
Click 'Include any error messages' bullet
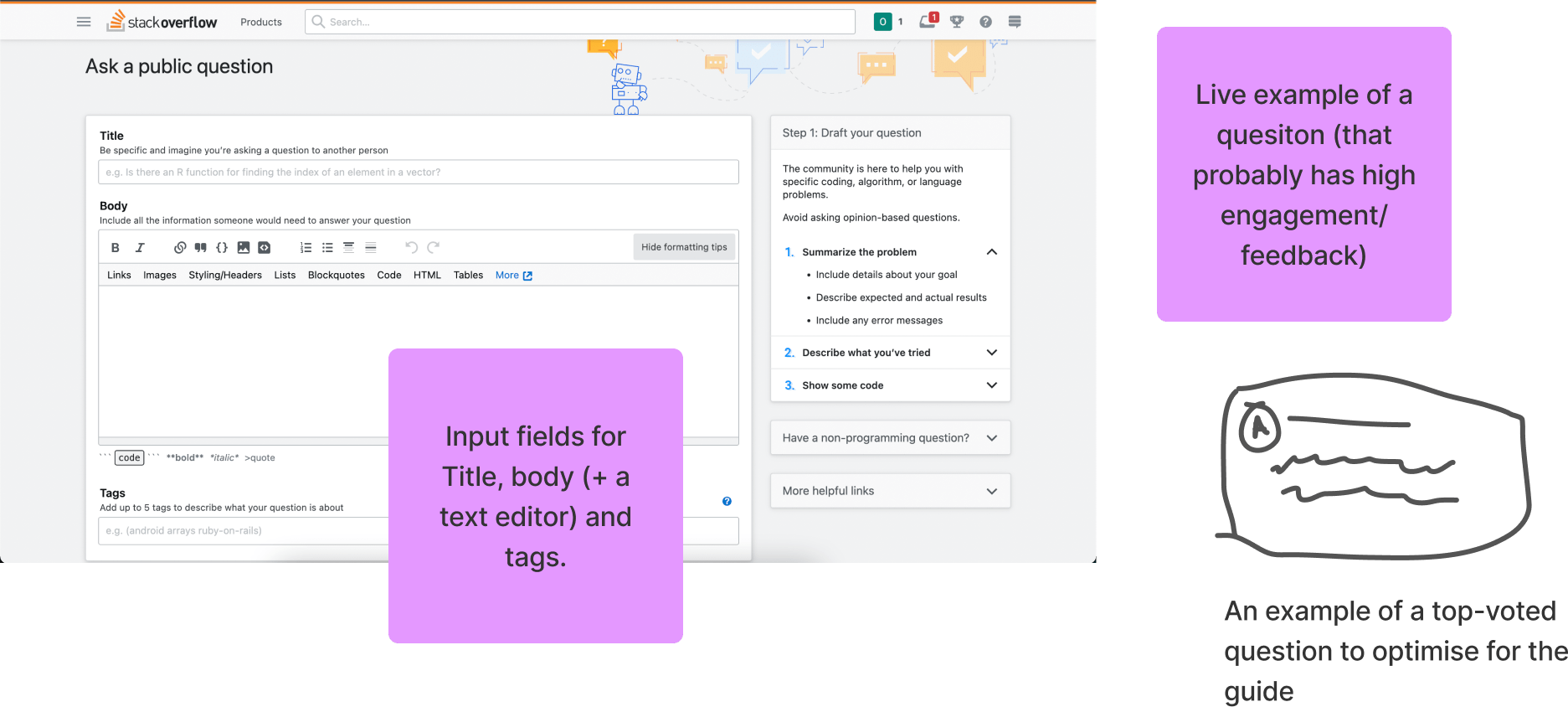(879, 320)
